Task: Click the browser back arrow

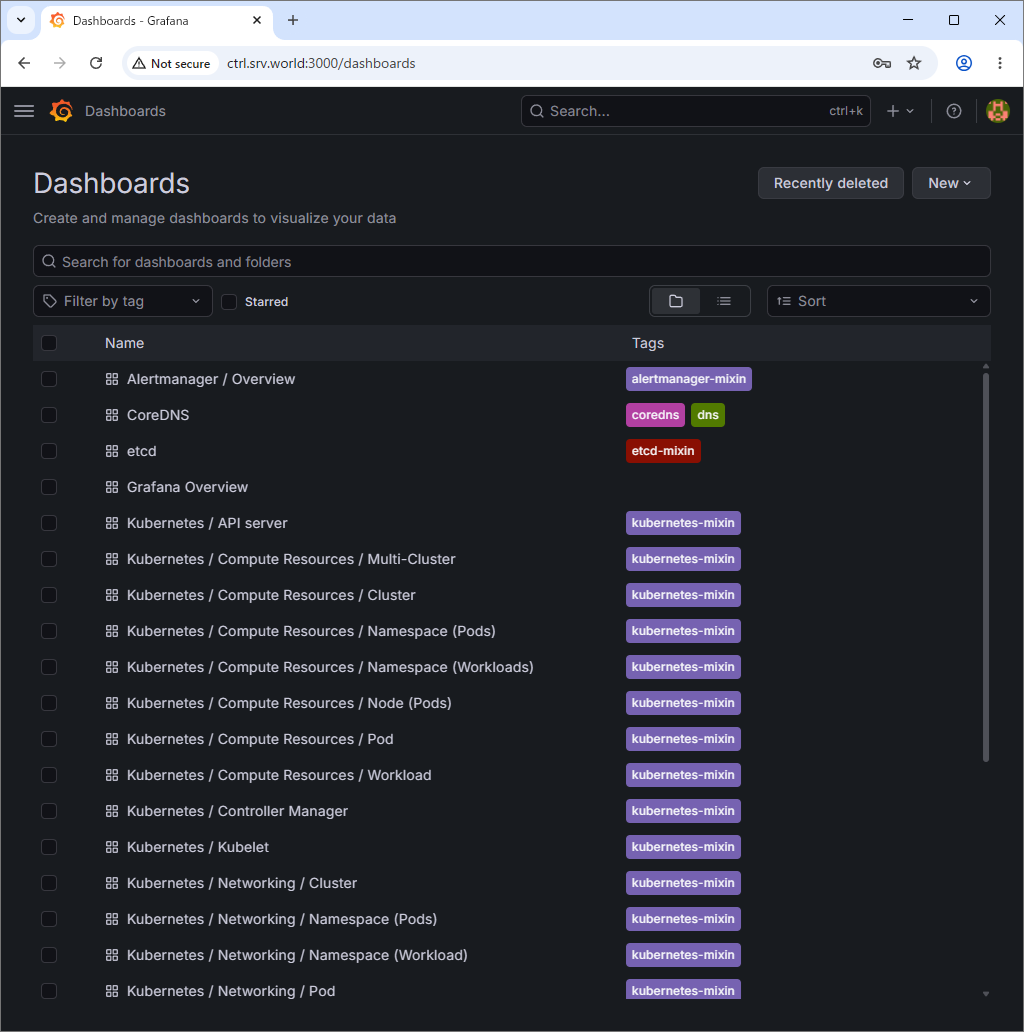Action: 24,63
